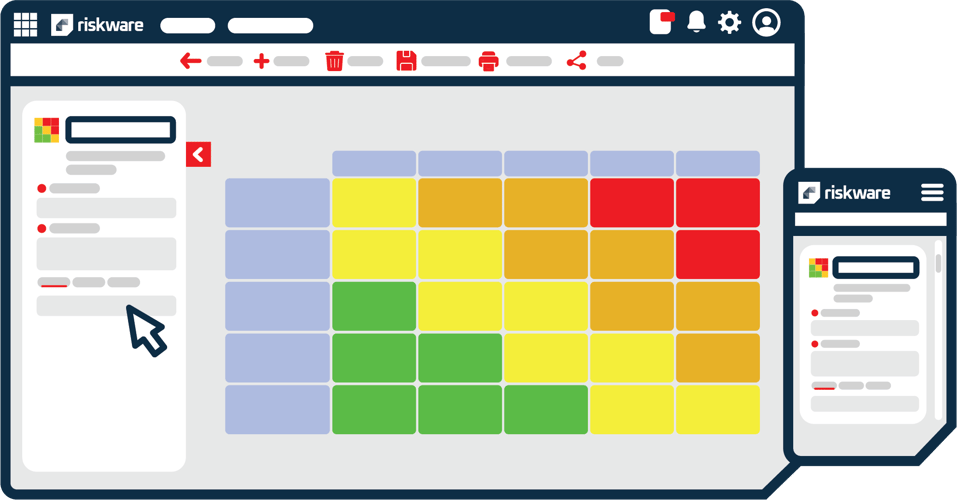Collapse the side panel with red chevron
This screenshot has height=500, width=957.
(198, 154)
